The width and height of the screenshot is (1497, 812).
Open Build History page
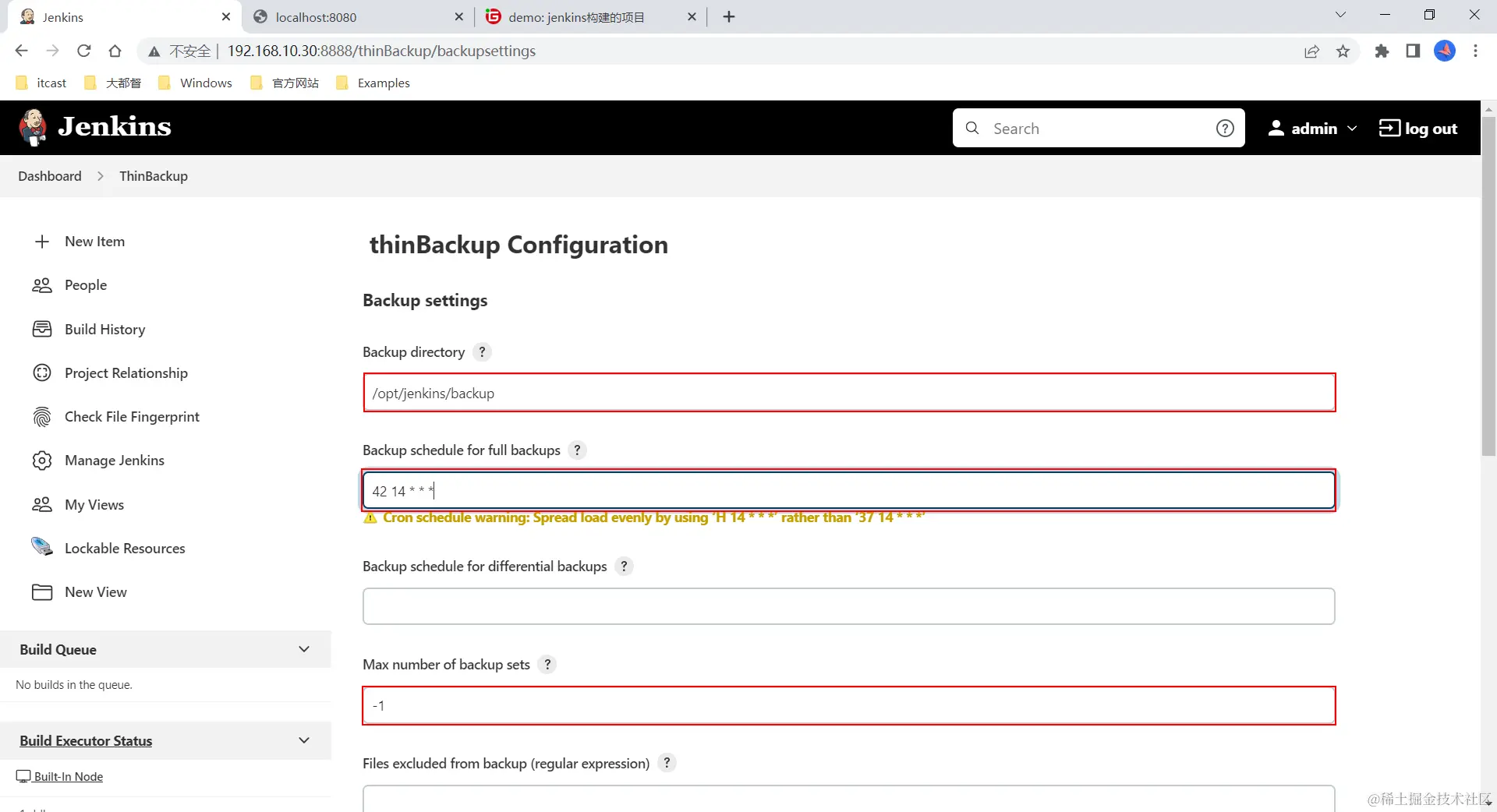[105, 329]
